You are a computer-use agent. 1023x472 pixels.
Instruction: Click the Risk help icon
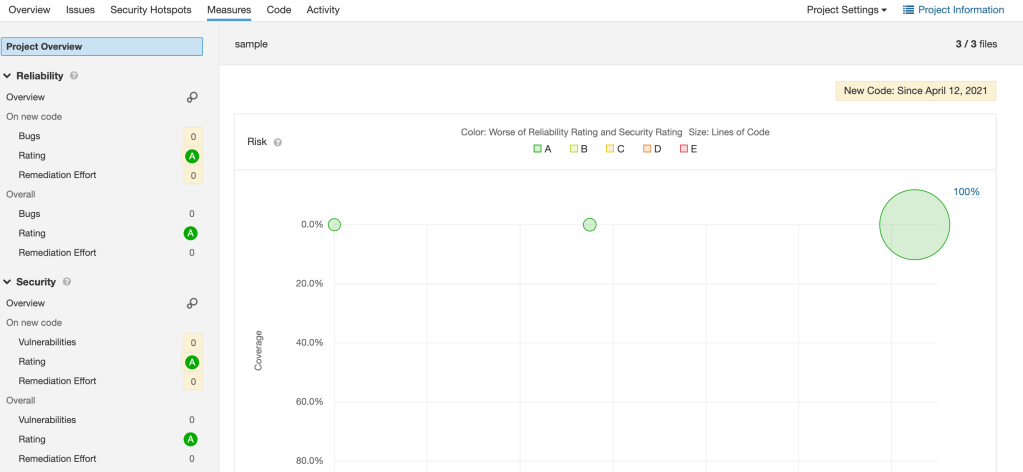278,142
